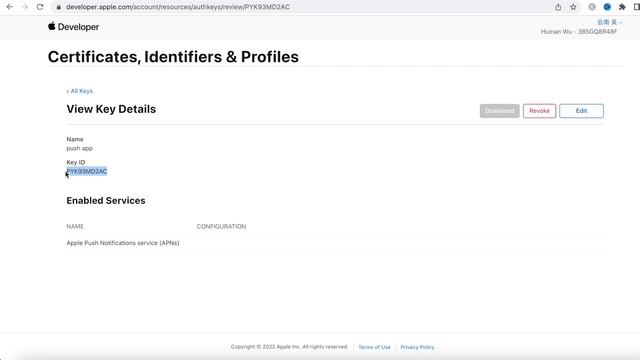This screenshot has width=640, height=360.
Task: Click the Revoke button
Action: click(x=540, y=111)
